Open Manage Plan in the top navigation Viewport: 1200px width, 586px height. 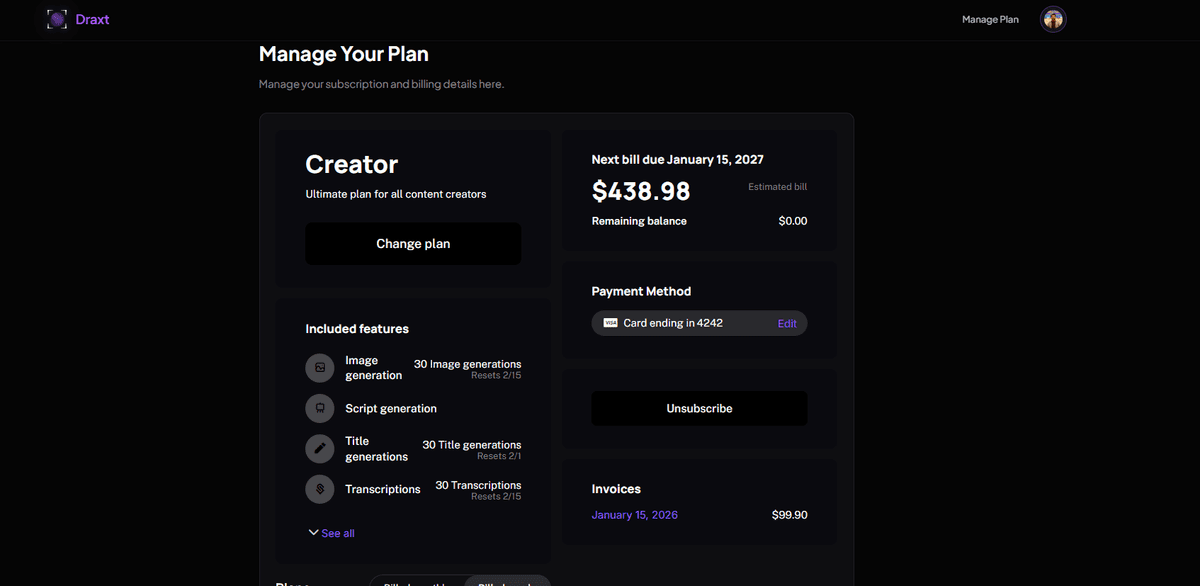[990, 19]
